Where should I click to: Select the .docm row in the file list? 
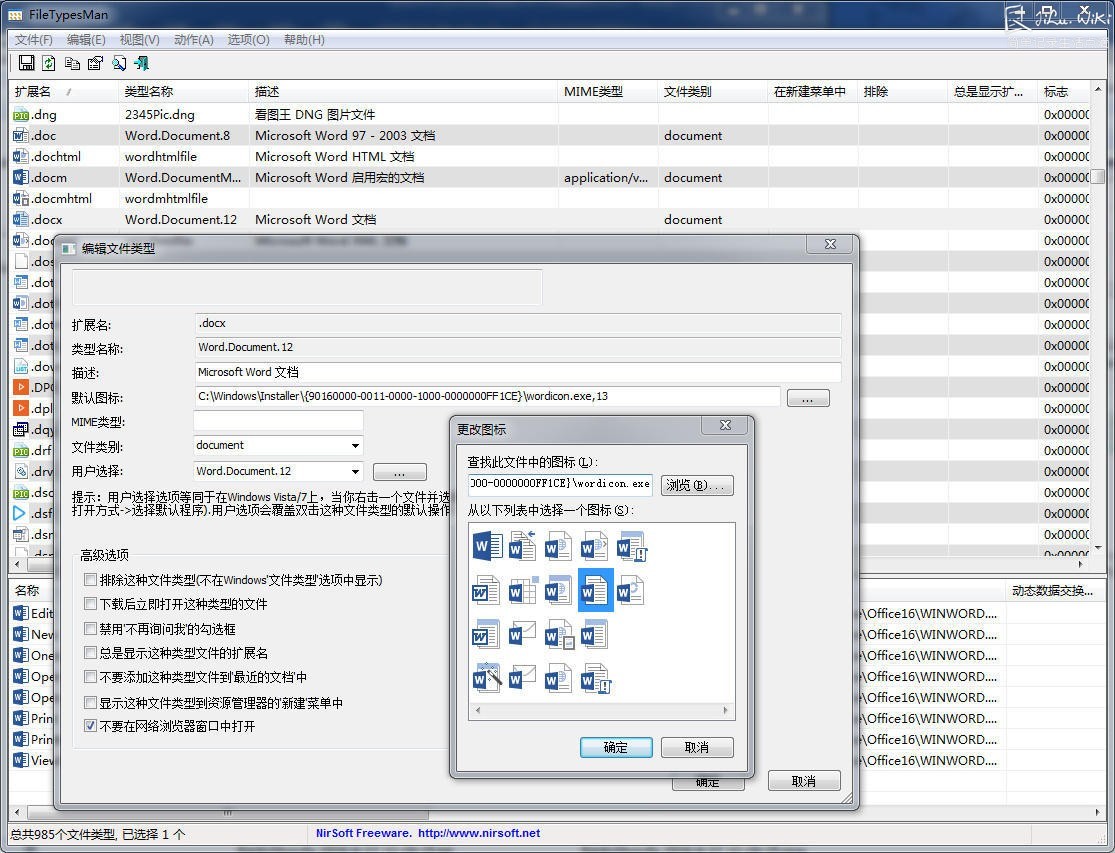(x=549, y=178)
